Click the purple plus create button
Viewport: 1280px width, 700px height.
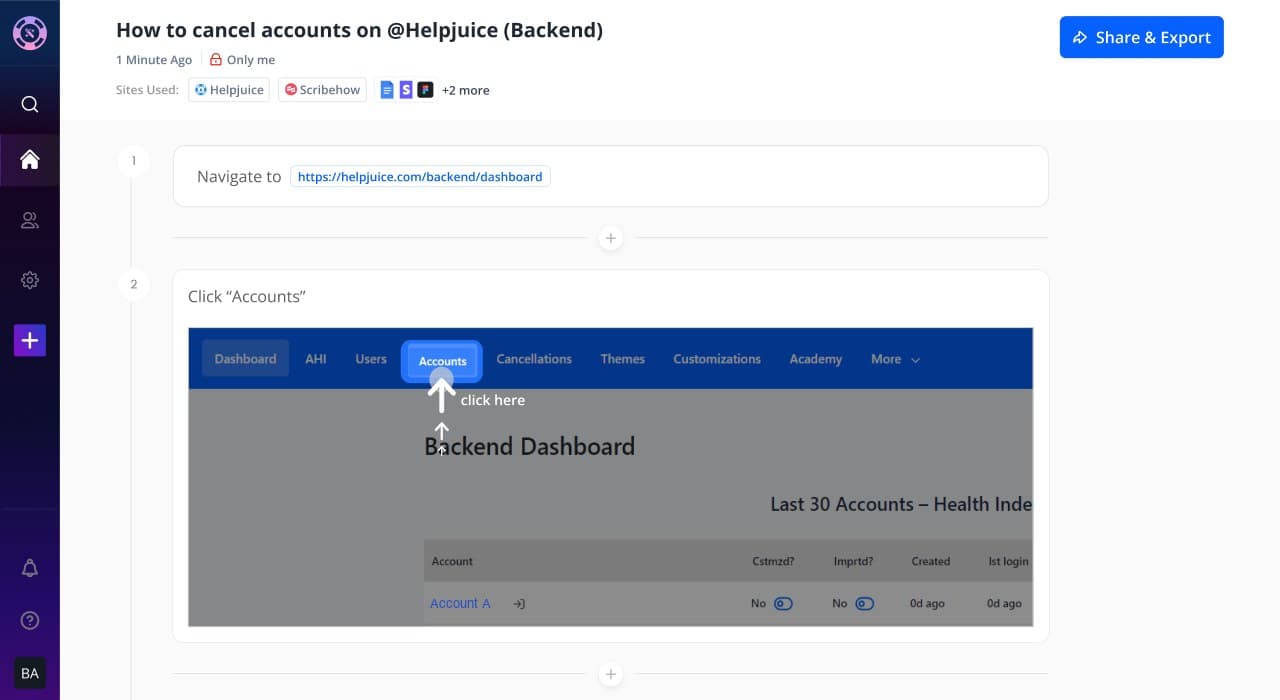click(30, 340)
